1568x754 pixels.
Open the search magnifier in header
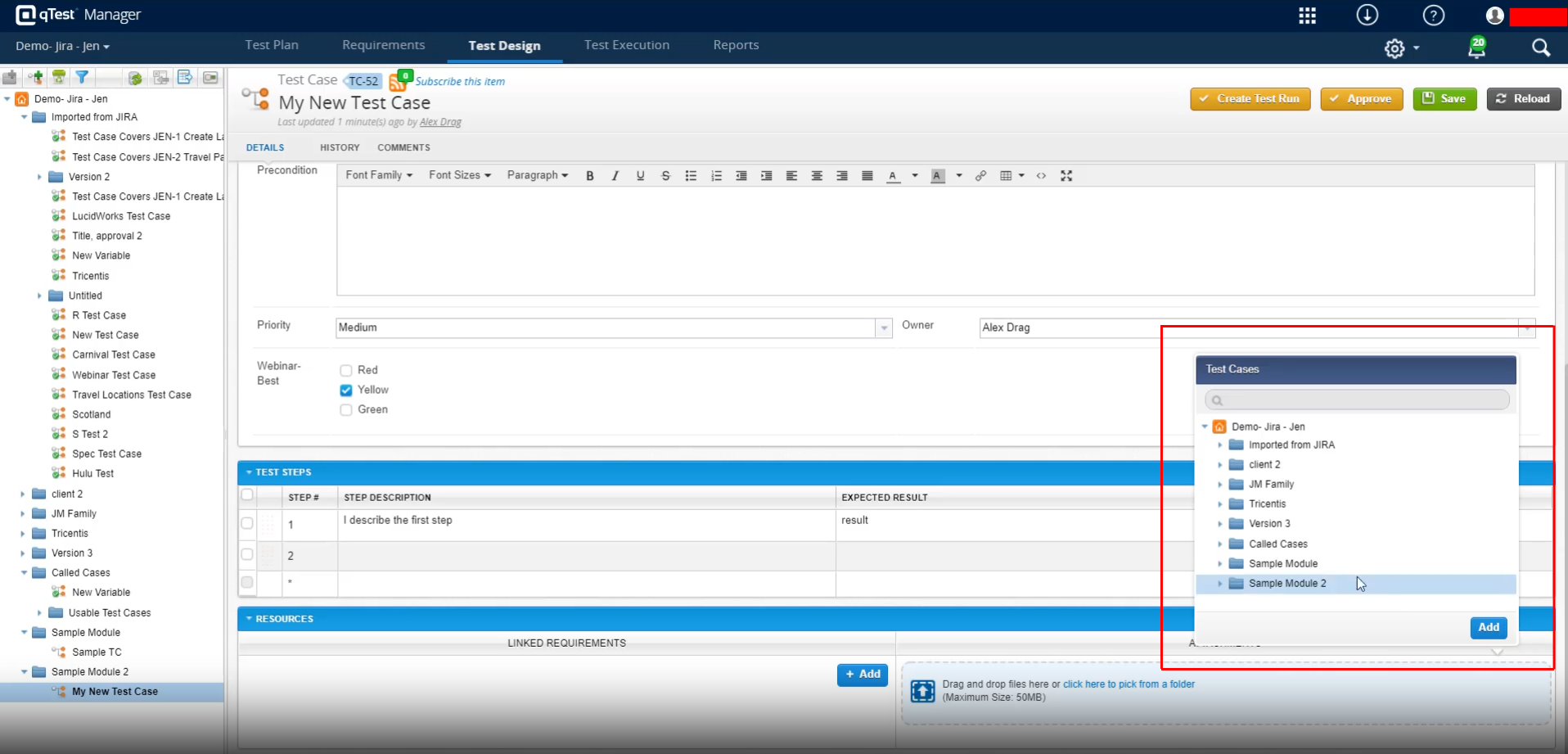pos(1541,48)
